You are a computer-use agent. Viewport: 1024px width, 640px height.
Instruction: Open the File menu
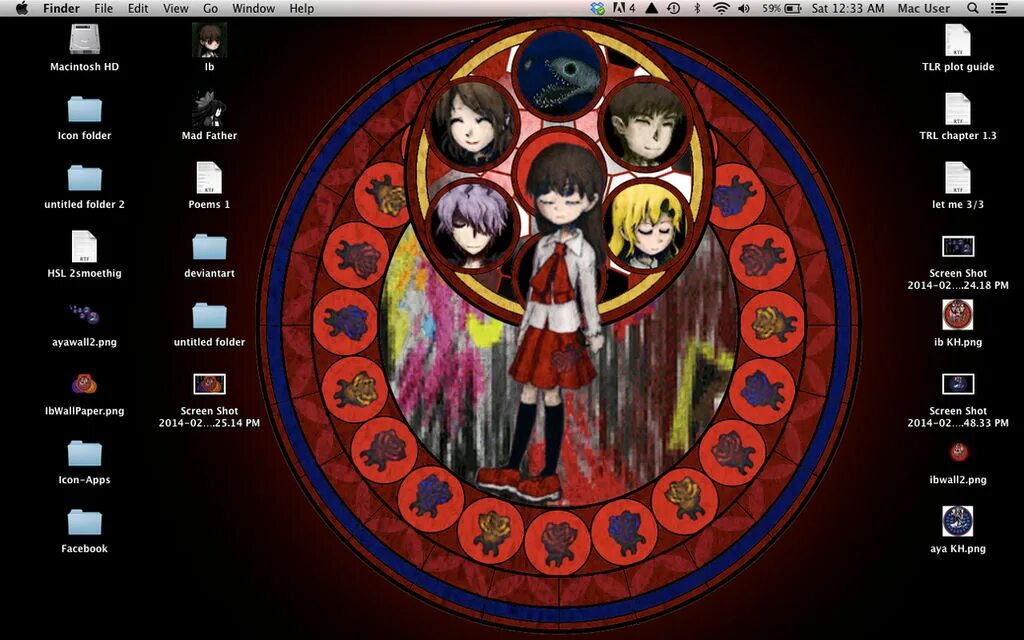pyautogui.click(x=103, y=8)
